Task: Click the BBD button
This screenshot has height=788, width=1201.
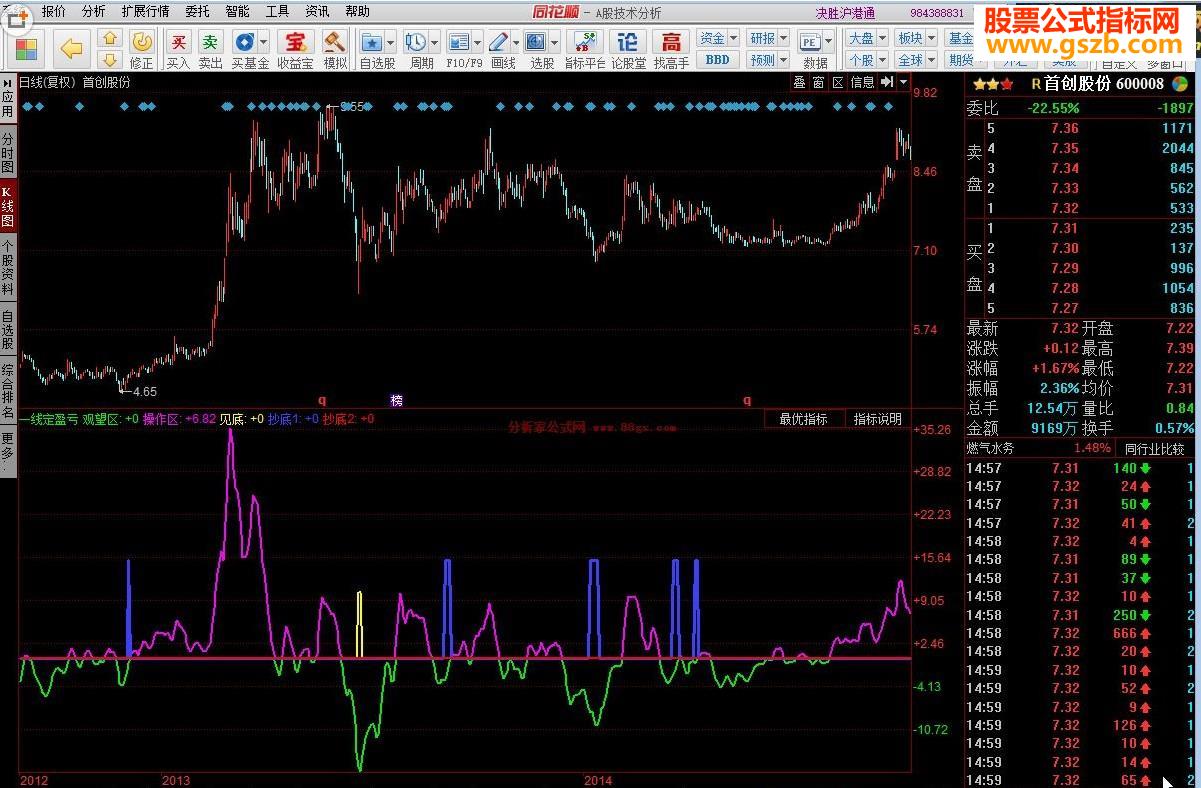Action: pyautogui.click(x=717, y=60)
